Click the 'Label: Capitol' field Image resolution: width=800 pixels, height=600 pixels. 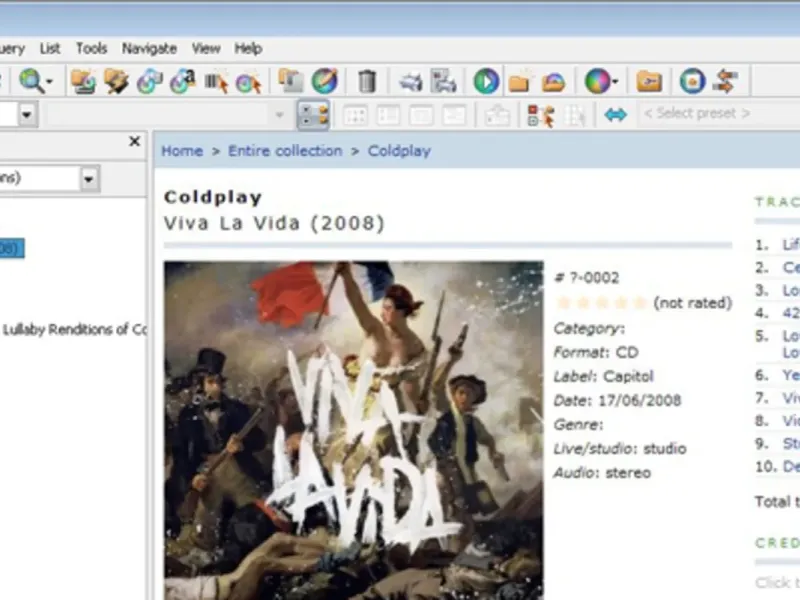[604, 377]
